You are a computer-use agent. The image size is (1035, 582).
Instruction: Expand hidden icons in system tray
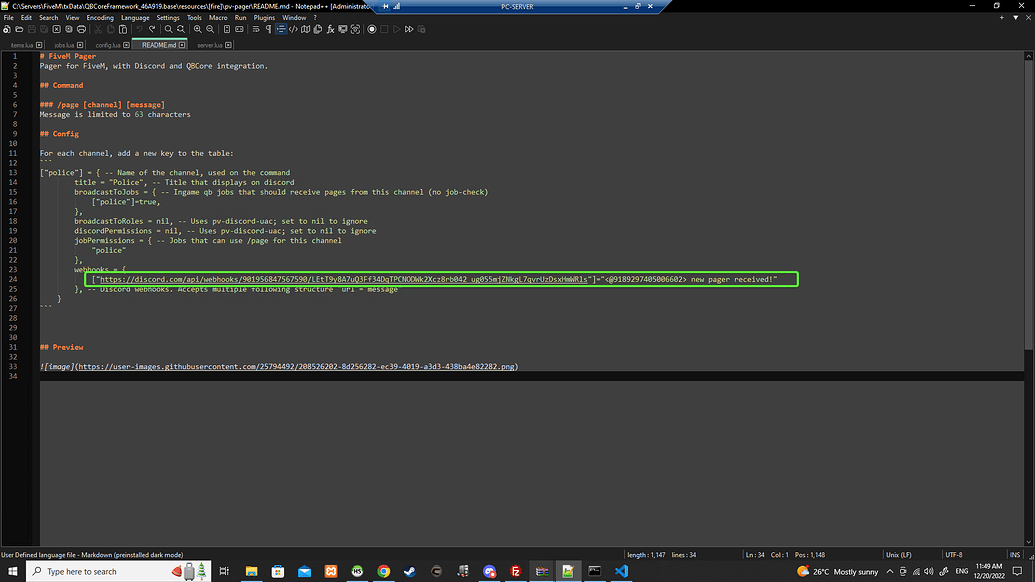pyautogui.click(x=889, y=571)
